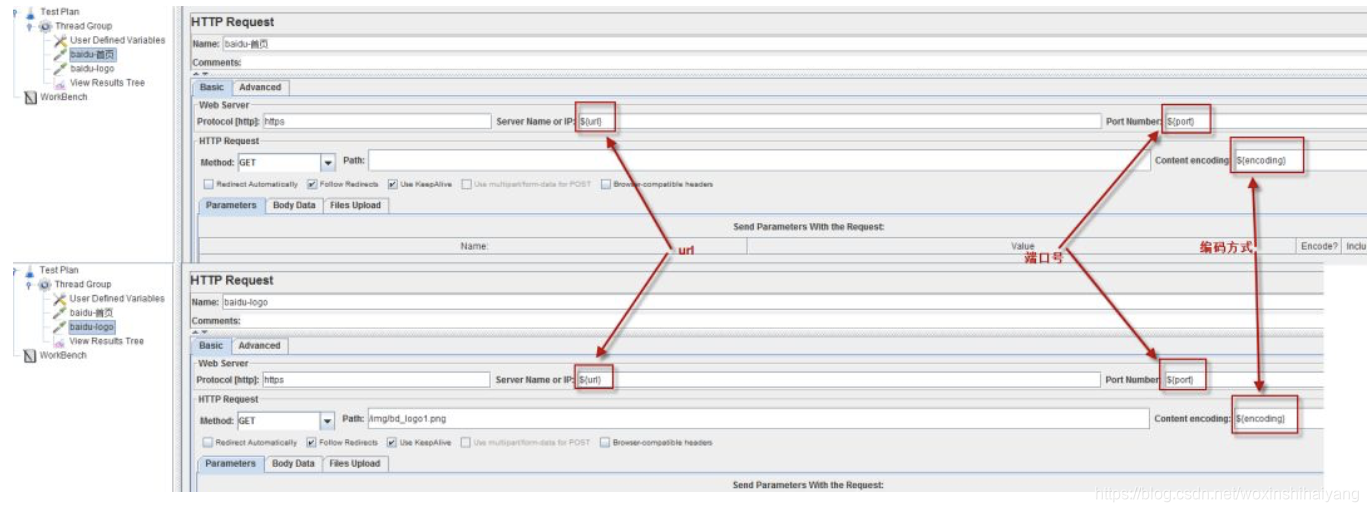Click Protocol field in baidu-首页 request
Image resolution: width=1368 pixels, height=512 pixels.
pos(376,122)
